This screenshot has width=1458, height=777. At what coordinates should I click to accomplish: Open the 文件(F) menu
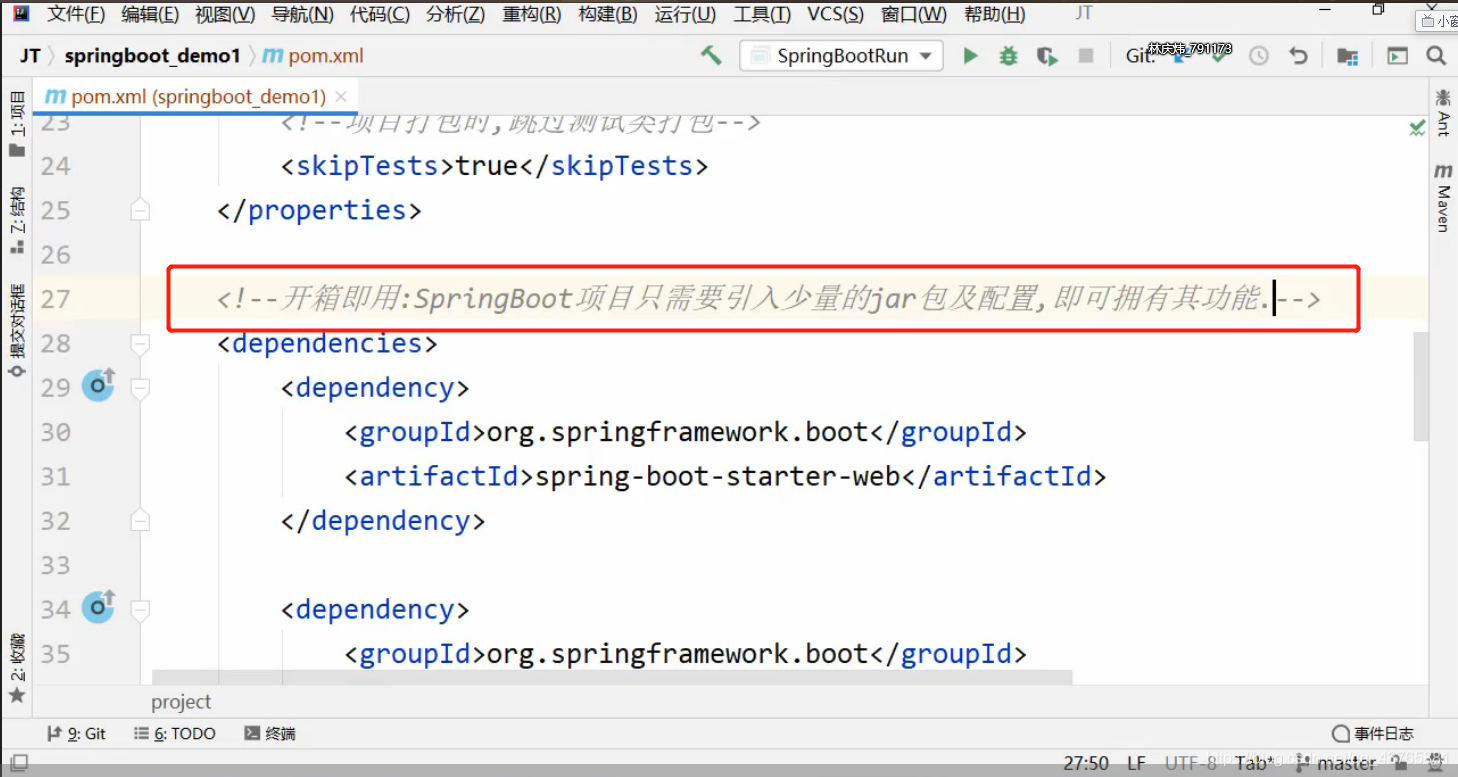click(x=76, y=14)
